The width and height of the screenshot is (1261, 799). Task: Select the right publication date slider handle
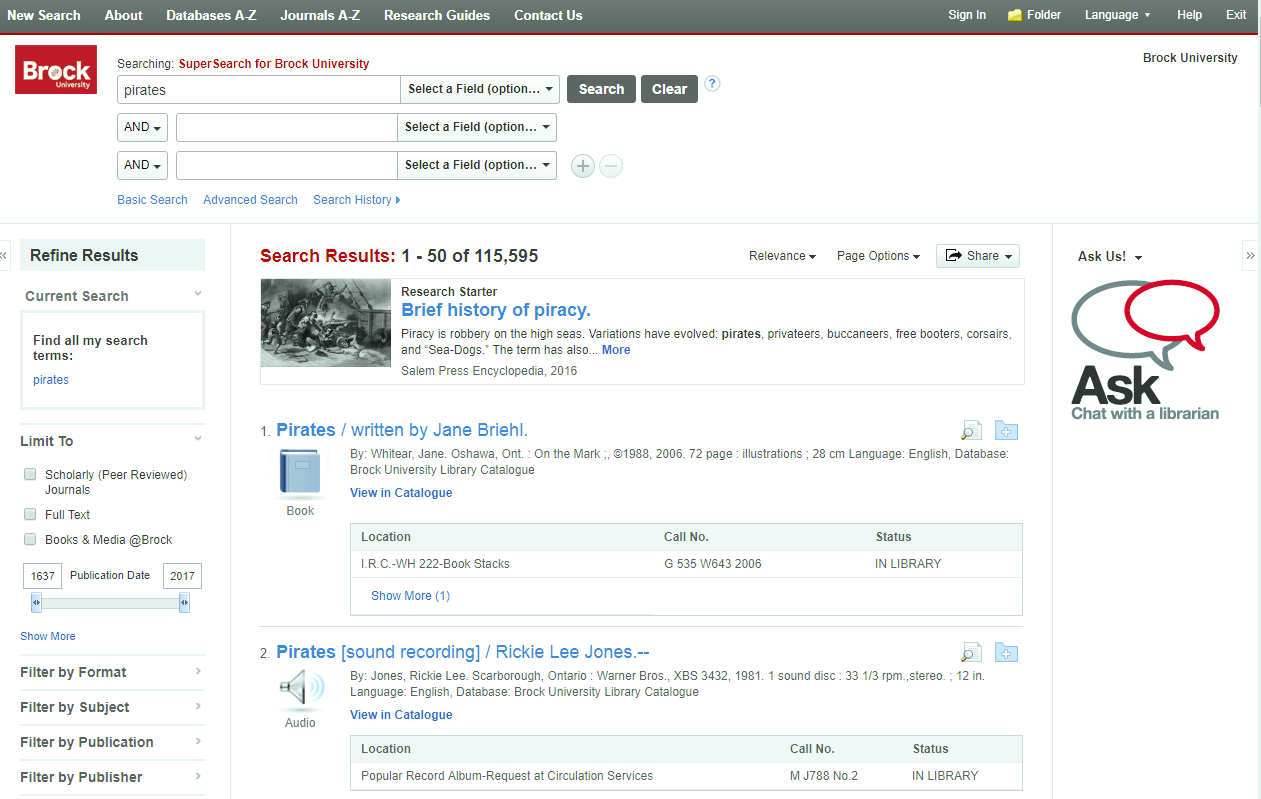tap(184, 603)
